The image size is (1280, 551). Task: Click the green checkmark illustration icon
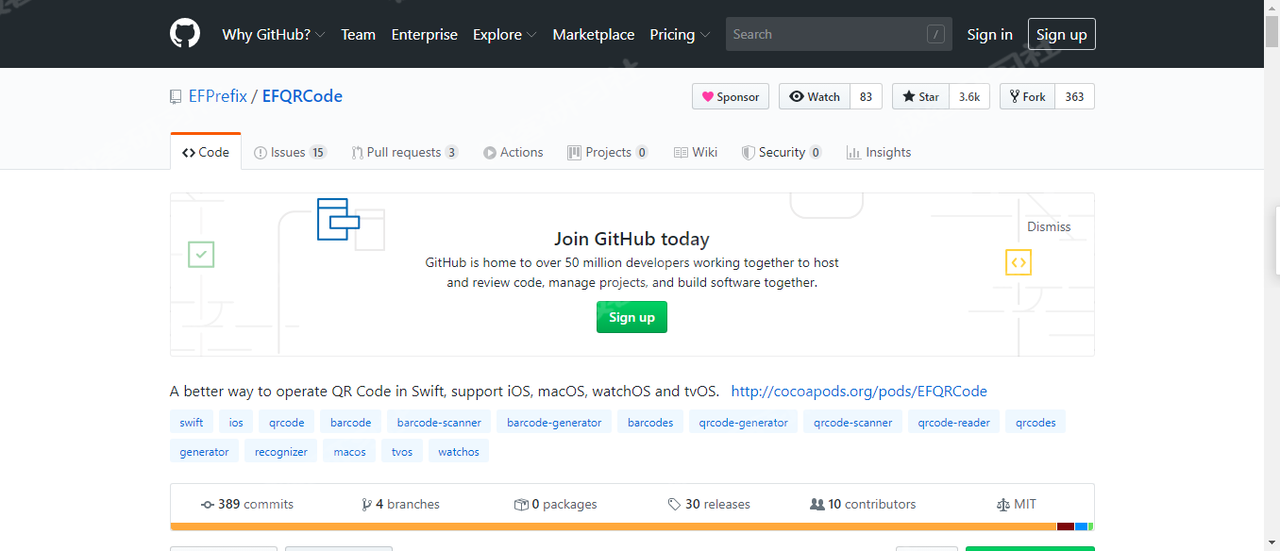(201, 254)
